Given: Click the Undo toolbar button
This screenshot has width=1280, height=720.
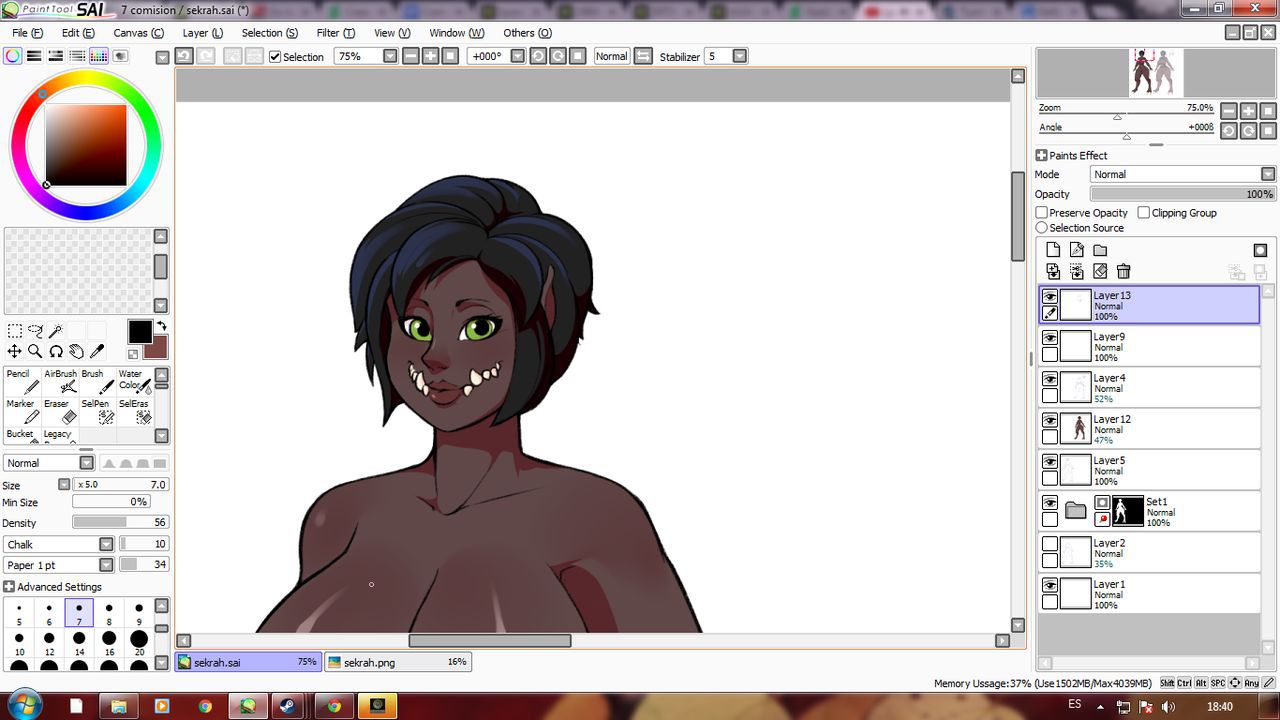Looking at the screenshot, I should pyautogui.click(x=184, y=56).
